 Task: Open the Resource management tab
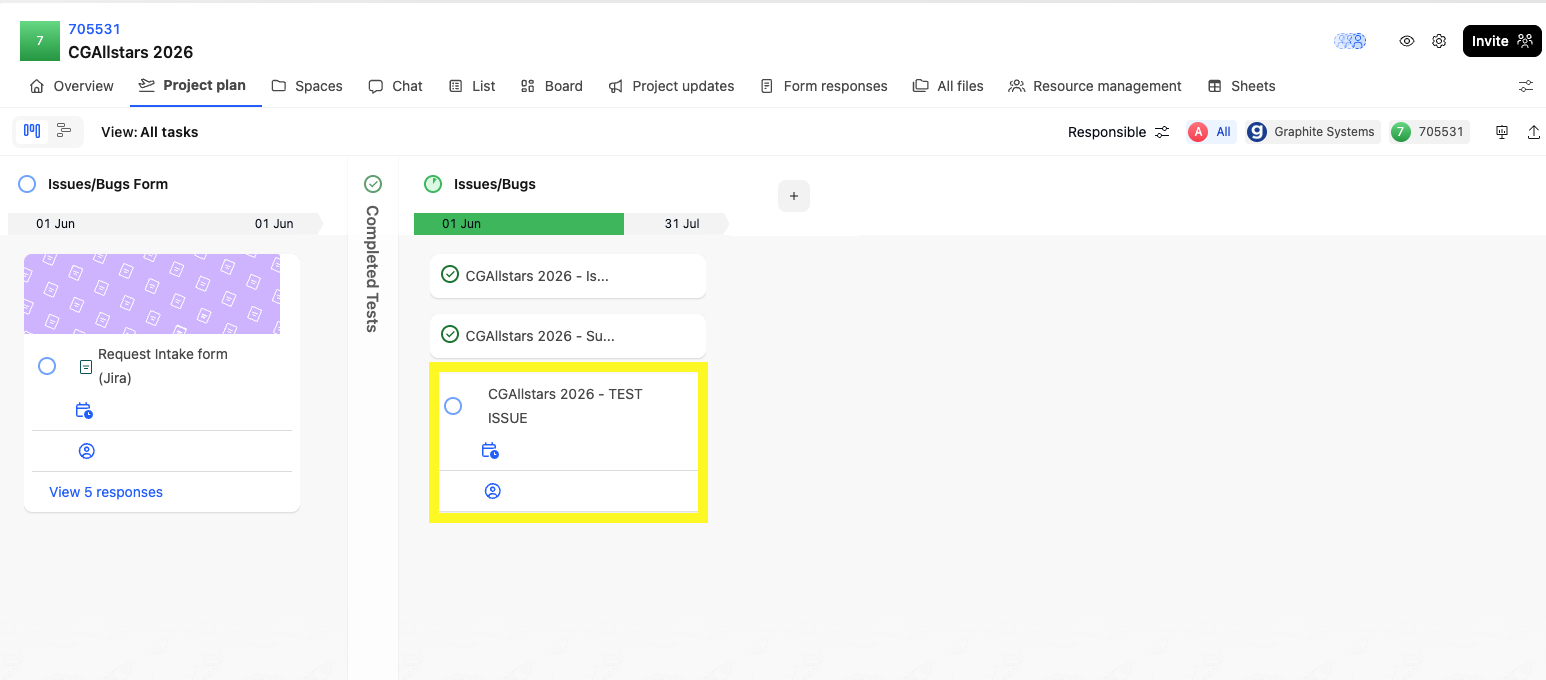[x=1095, y=86]
